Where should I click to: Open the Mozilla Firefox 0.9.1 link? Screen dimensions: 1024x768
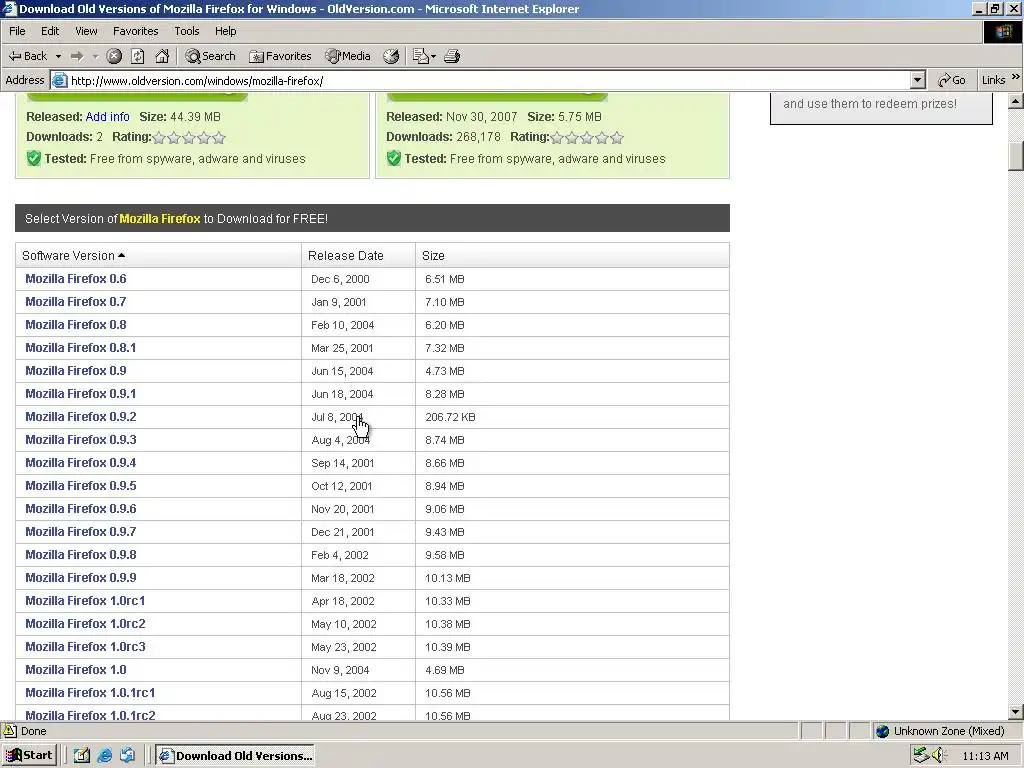(x=81, y=394)
